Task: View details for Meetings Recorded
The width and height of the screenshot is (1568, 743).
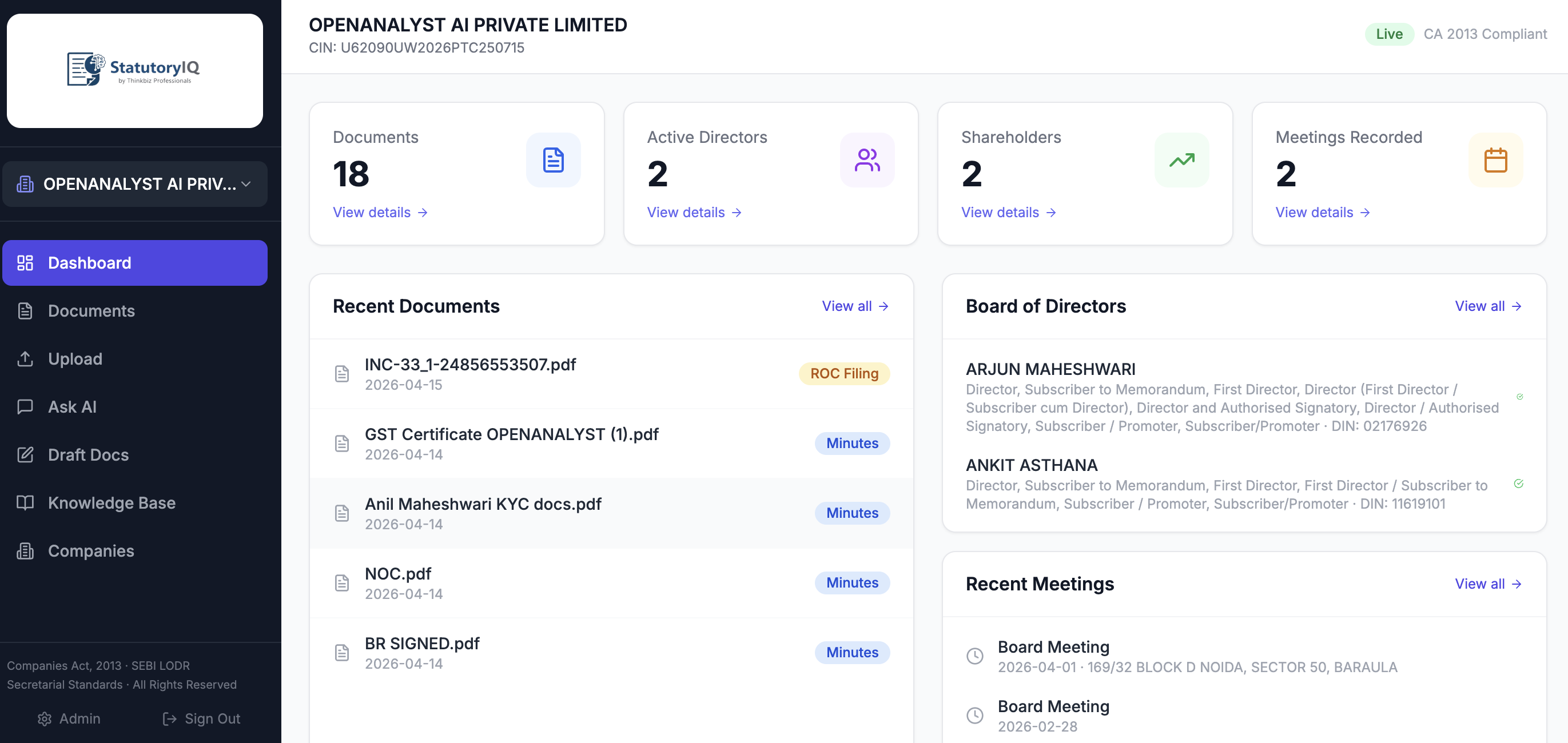Action: 1323,213
